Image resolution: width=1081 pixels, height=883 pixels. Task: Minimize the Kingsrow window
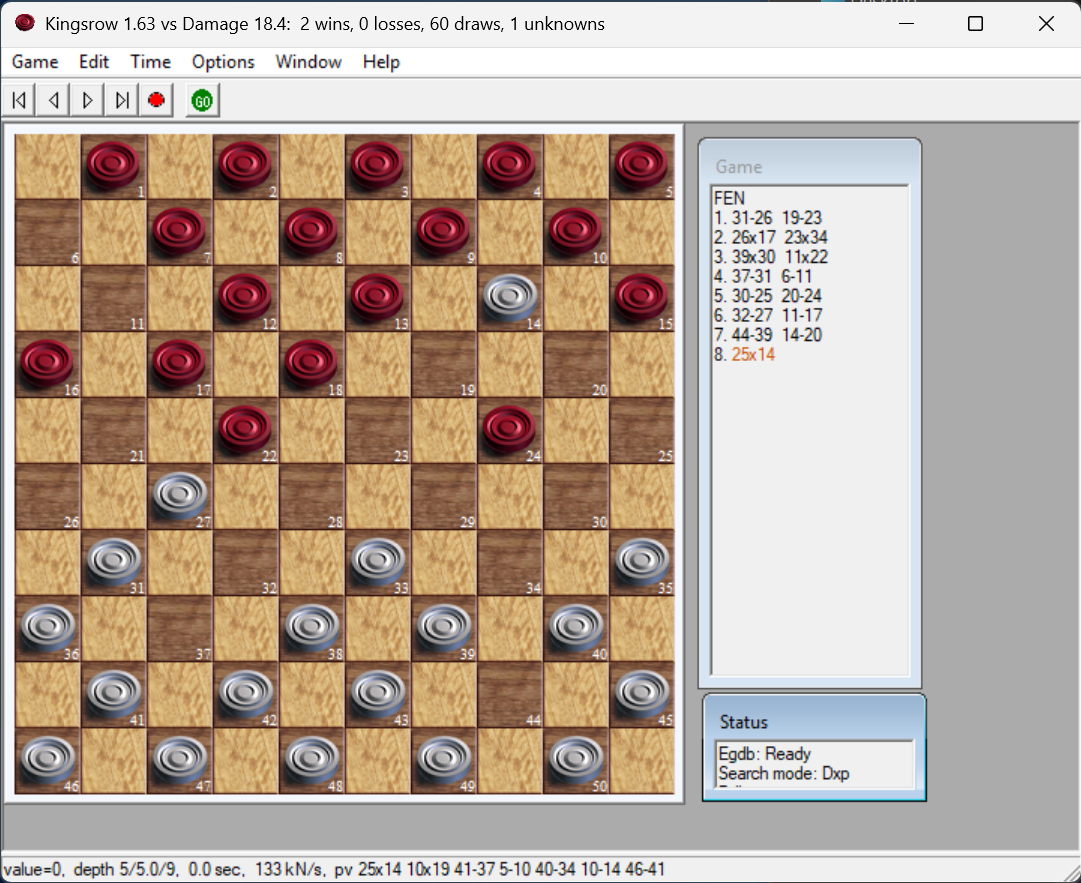coord(907,23)
